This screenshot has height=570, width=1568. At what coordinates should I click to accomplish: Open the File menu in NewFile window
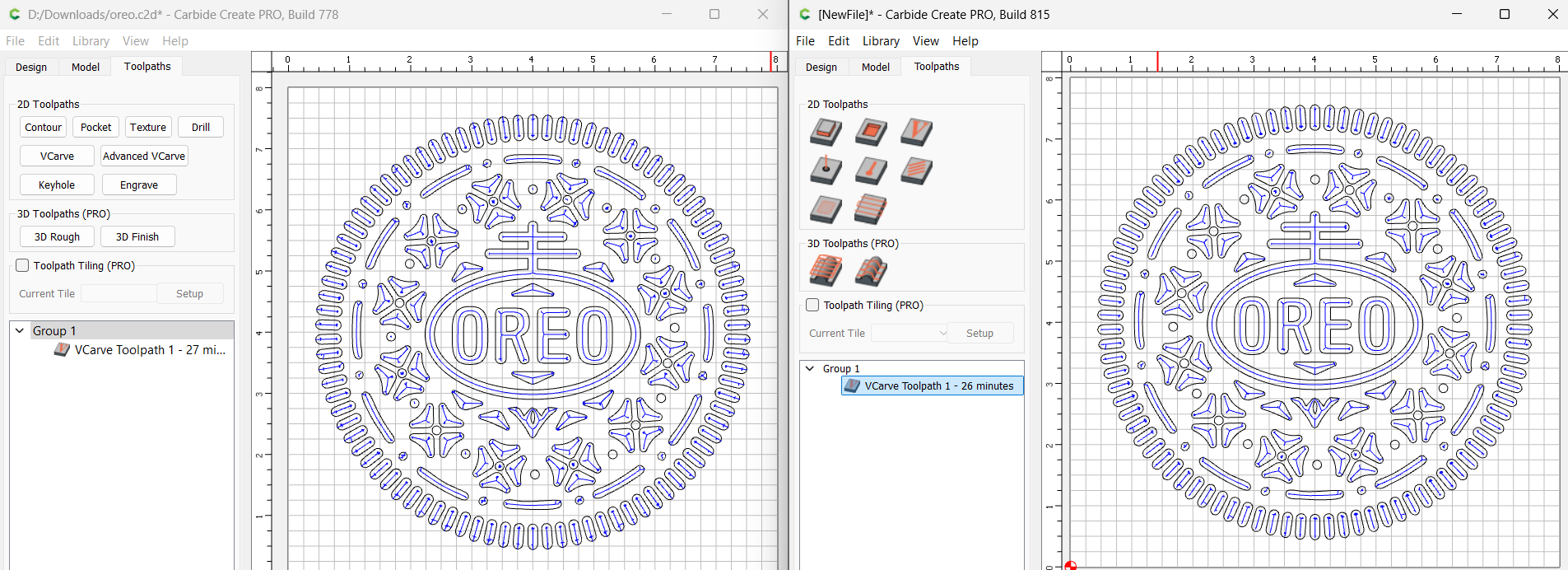tap(805, 40)
